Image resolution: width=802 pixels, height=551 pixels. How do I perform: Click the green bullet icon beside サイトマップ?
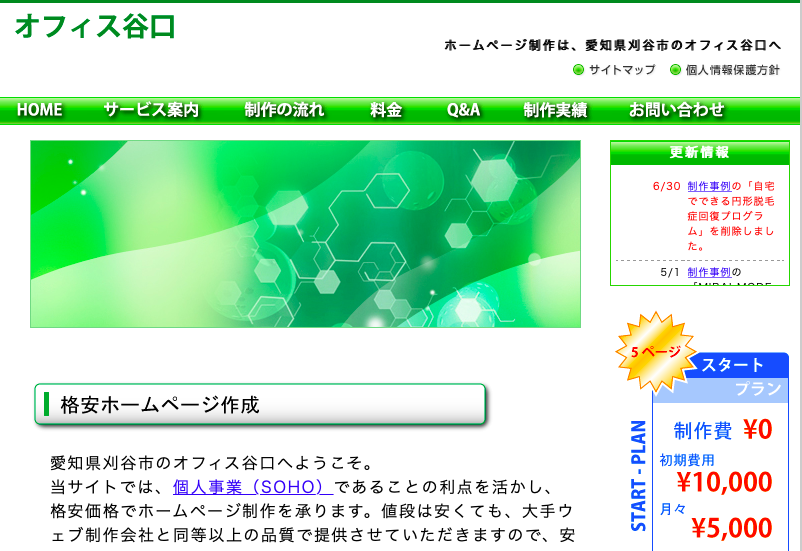(578, 70)
